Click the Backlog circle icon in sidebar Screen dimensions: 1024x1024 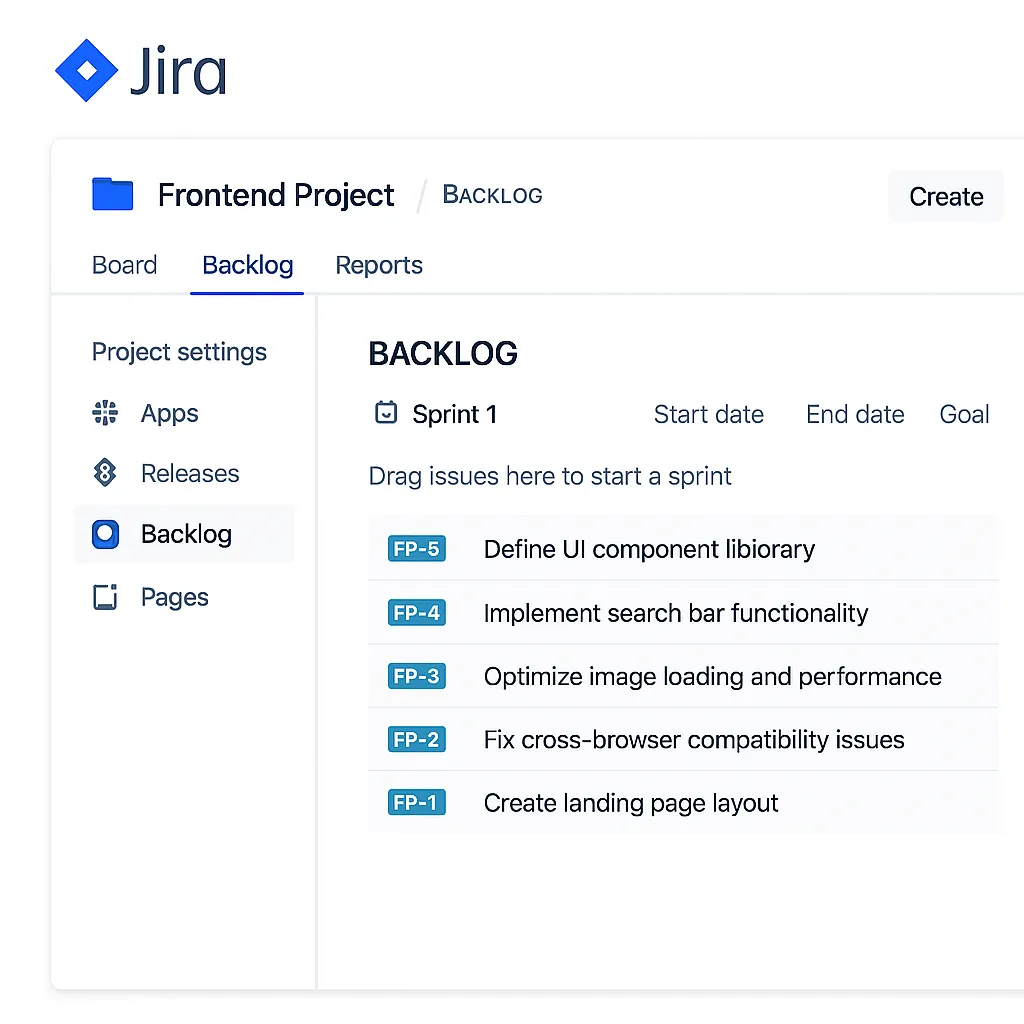[105, 534]
